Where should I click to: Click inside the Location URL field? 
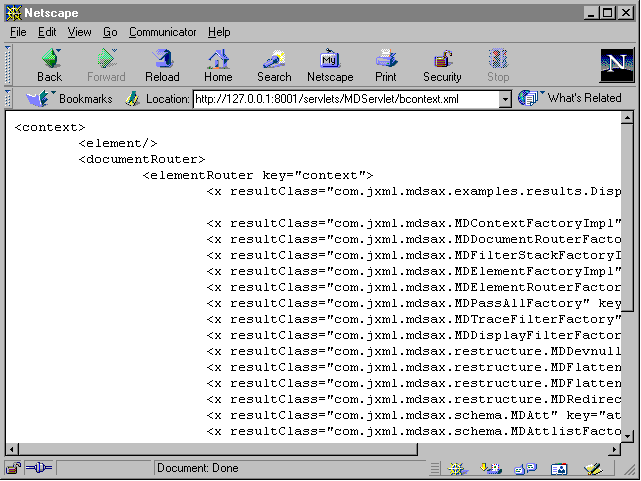click(x=346, y=99)
